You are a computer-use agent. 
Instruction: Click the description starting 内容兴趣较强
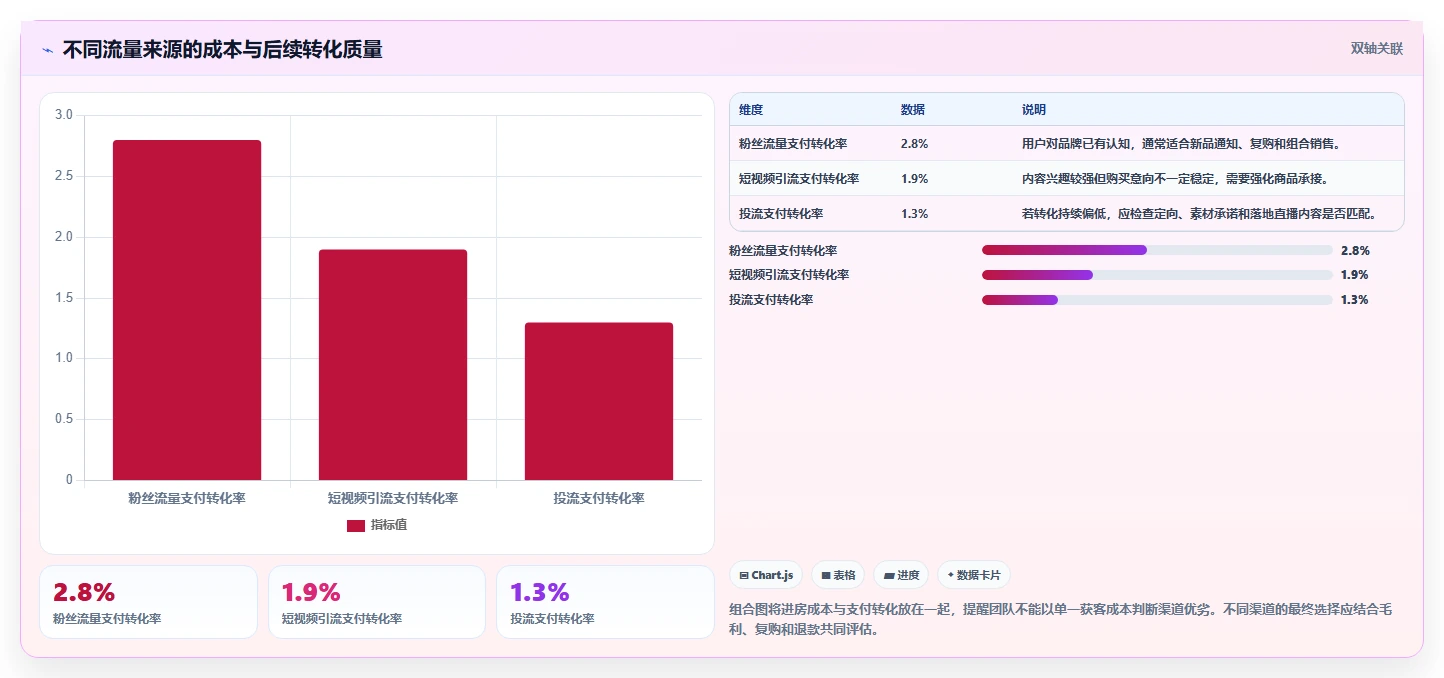pyautogui.click(x=1175, y=179)
